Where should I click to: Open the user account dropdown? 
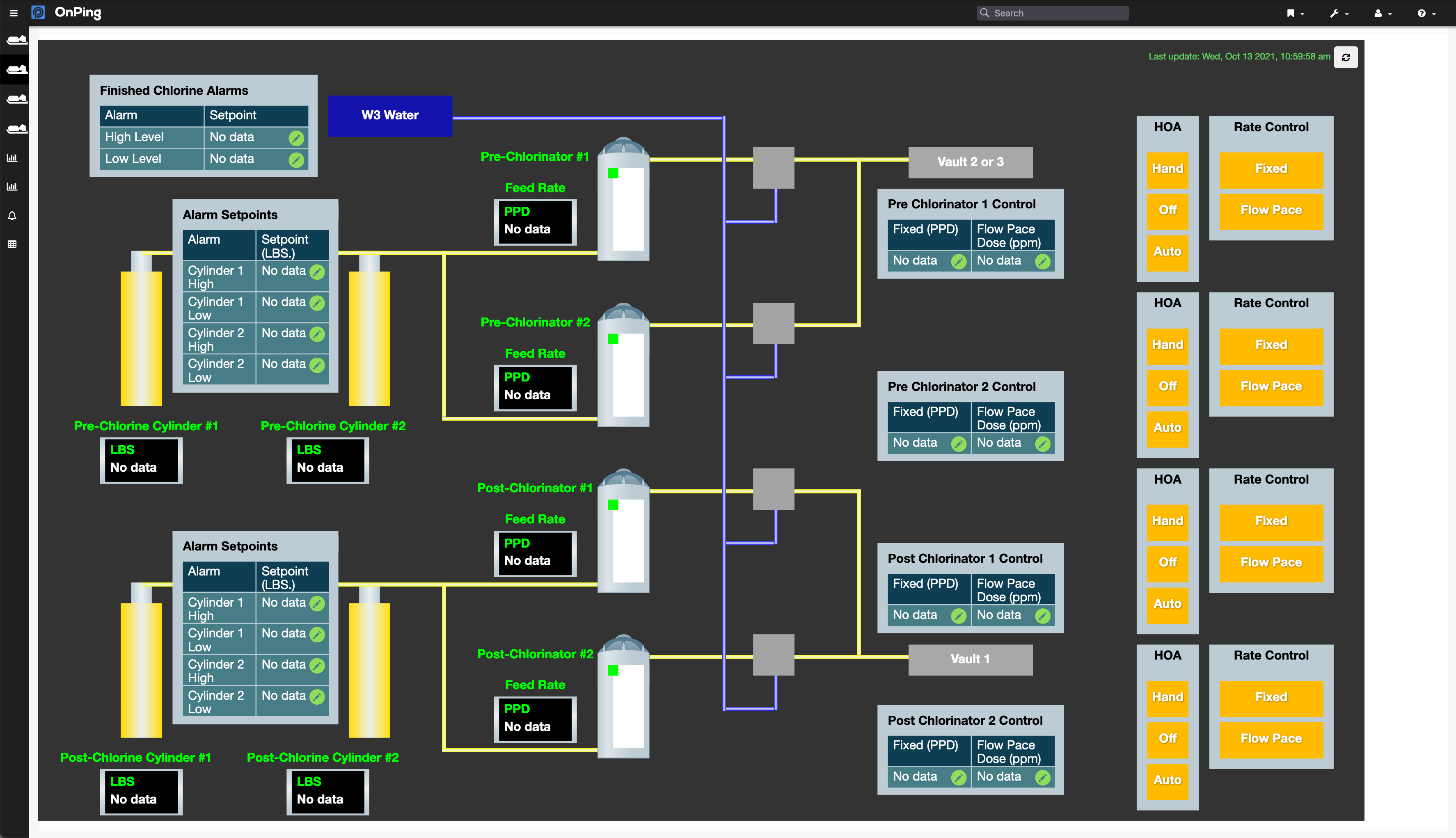tap(1382, 13)
